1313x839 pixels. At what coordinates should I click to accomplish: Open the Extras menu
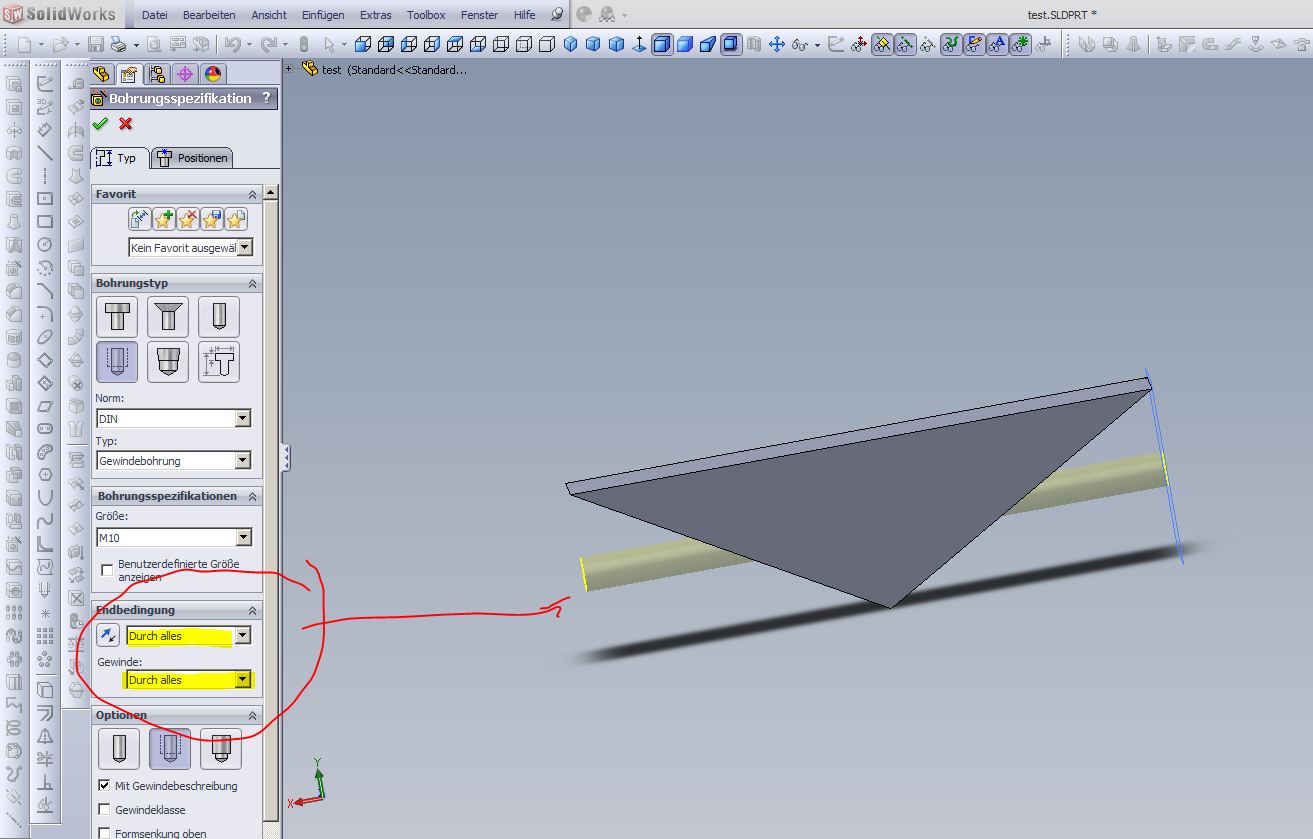376,15
